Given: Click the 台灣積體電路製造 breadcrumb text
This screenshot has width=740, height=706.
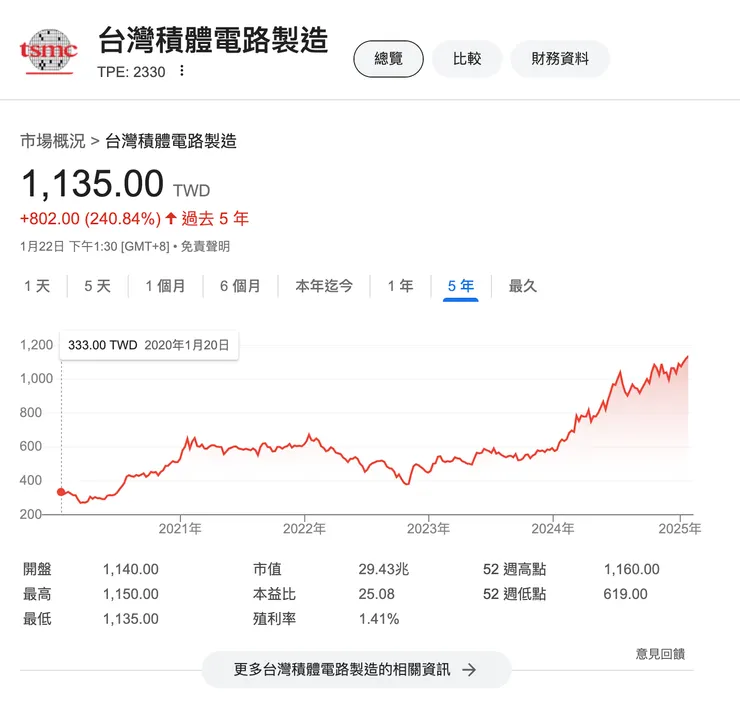Looking at the screenshot, I should pyautogui.click(x=171, y=141).
